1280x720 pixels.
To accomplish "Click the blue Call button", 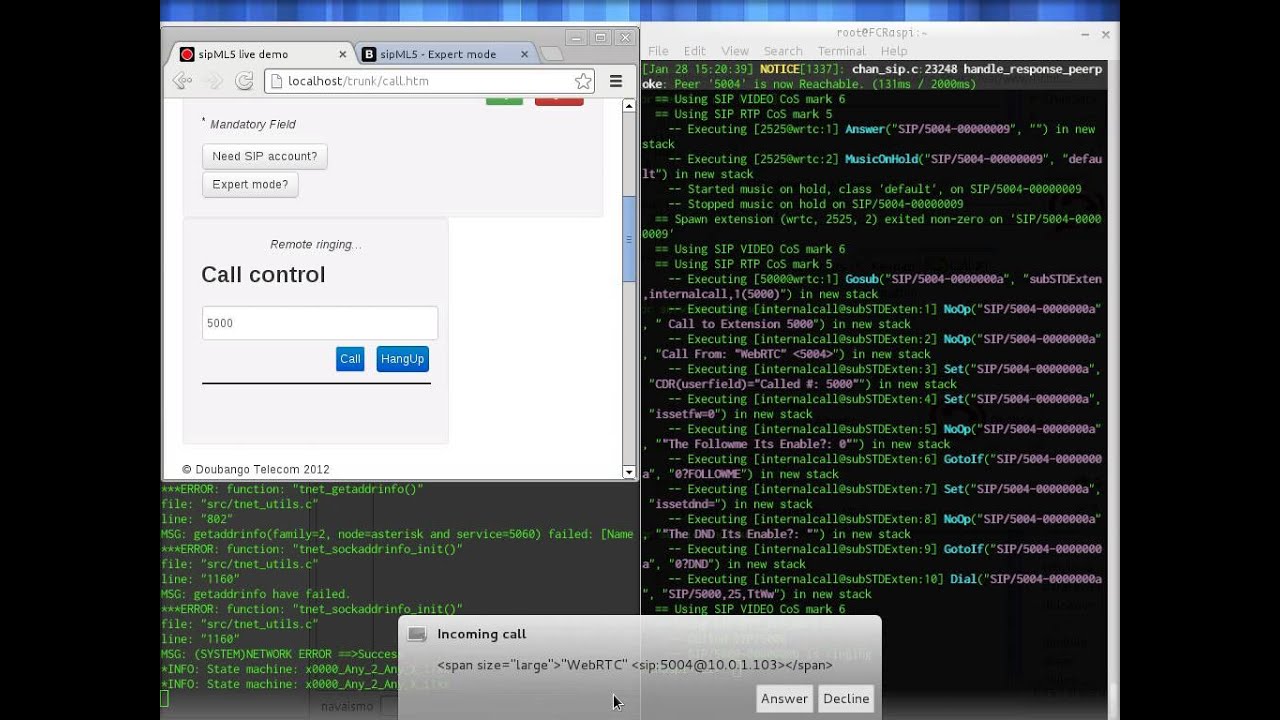I will coord(350,359).
